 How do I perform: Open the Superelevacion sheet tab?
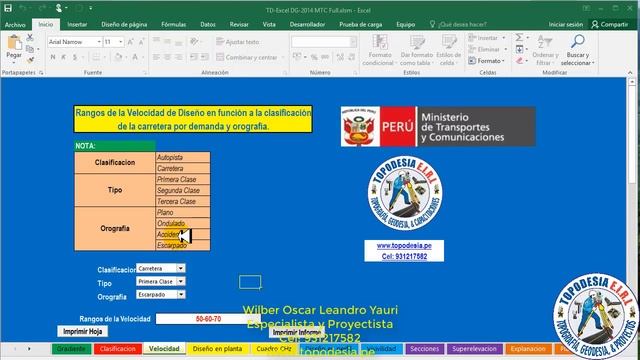click(474, 349)
